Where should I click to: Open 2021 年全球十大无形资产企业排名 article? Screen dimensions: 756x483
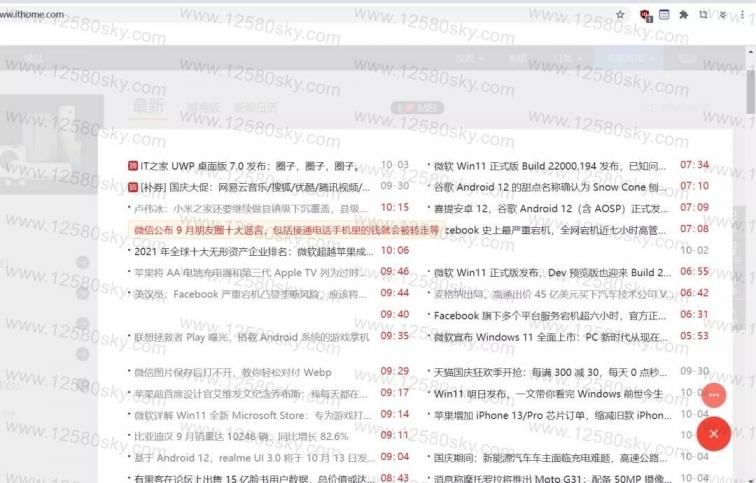pos(254,252)
